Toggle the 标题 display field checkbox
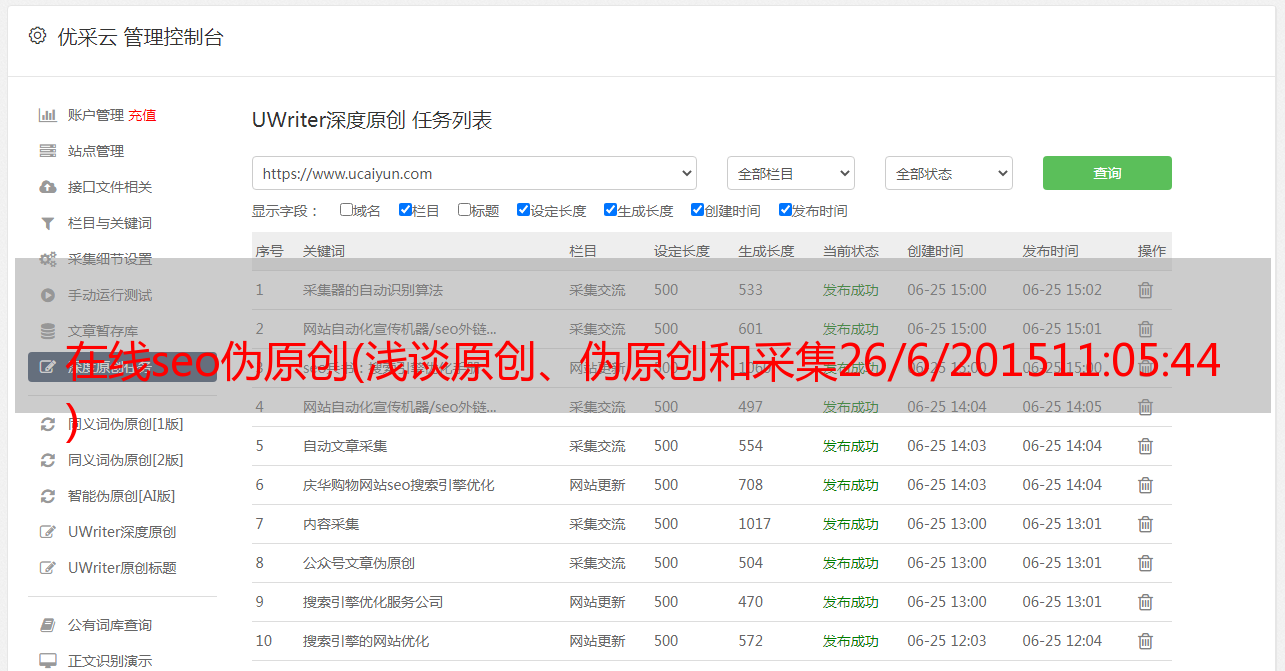The height and width of the screenshot is (671, 1285). pyautogui.click(x=464, y=210)
